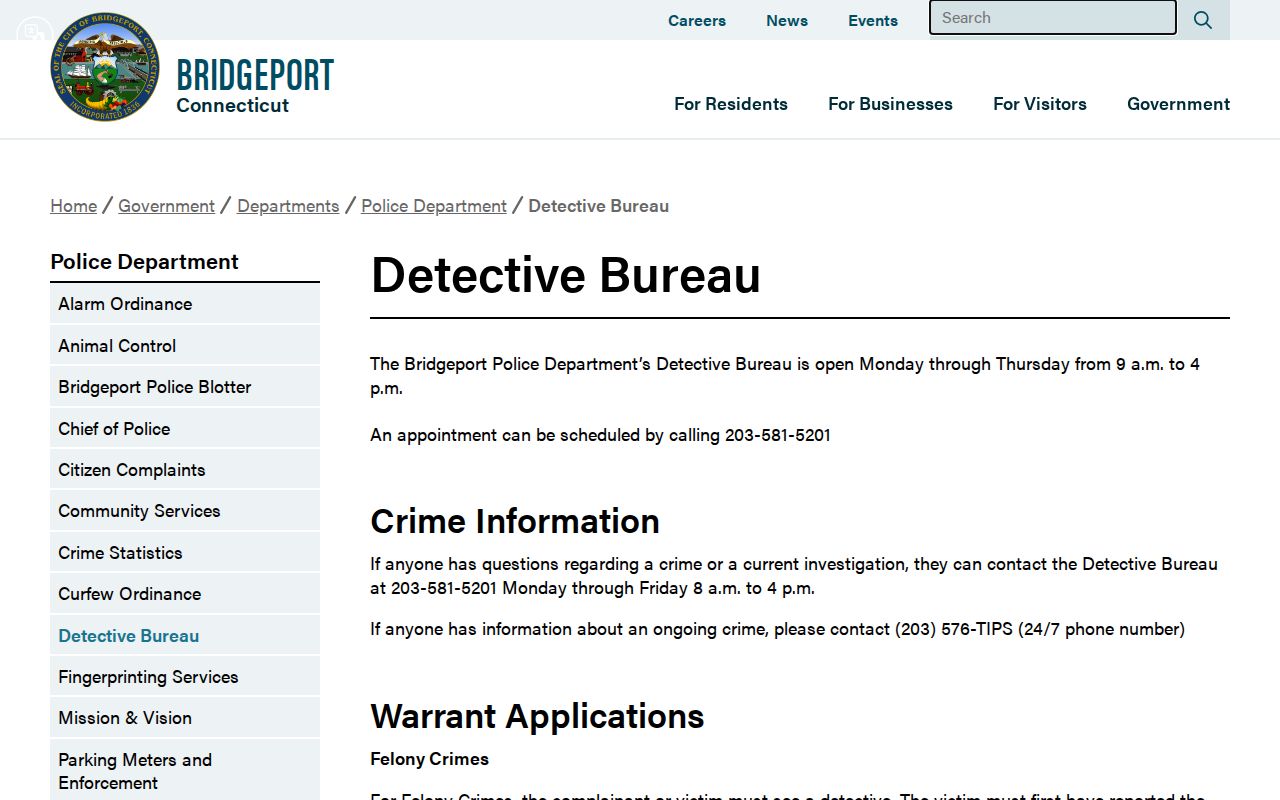Open the News link in top bar

787,20
